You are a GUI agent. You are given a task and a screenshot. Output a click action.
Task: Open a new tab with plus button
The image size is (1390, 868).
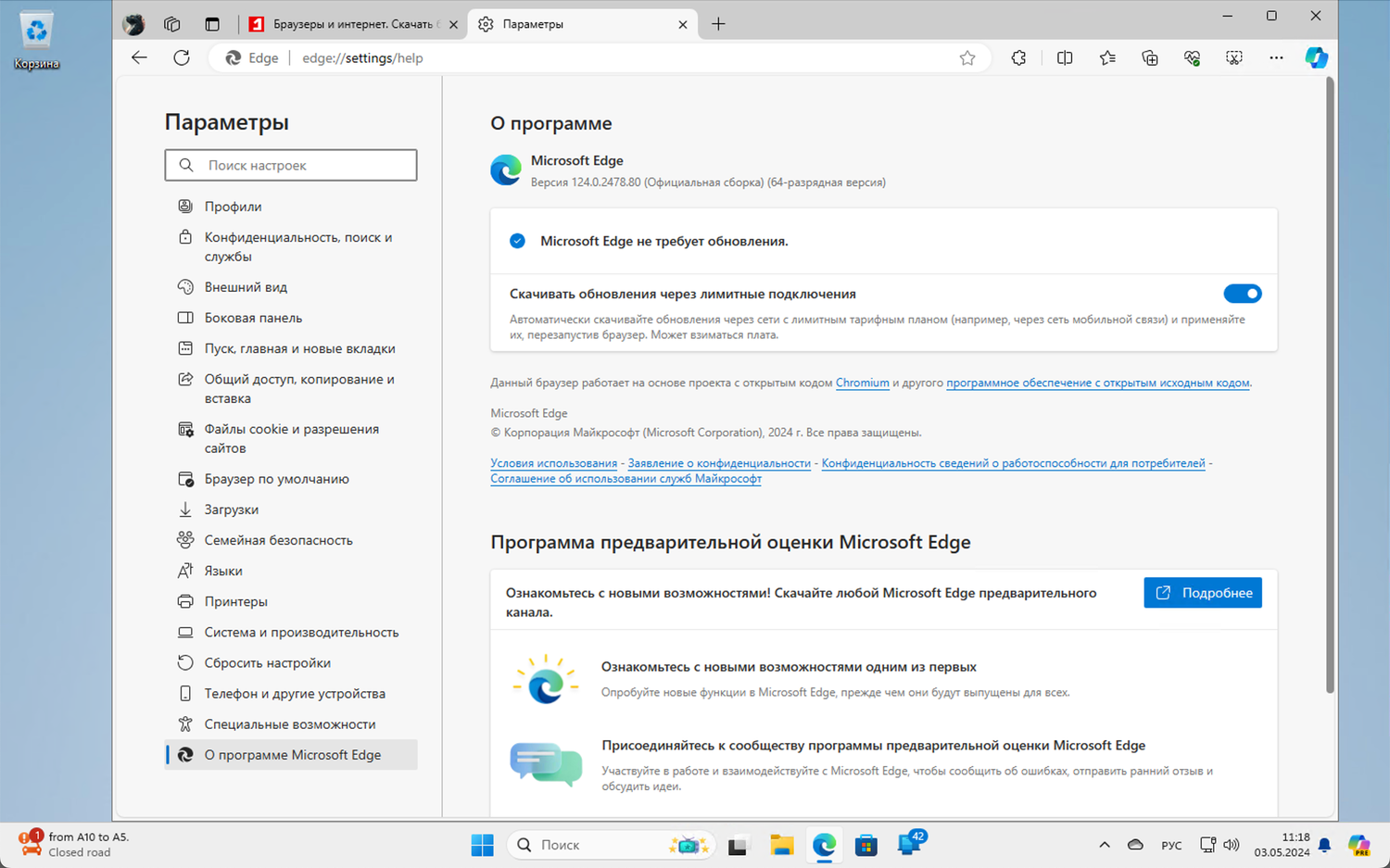coord(718,24)
